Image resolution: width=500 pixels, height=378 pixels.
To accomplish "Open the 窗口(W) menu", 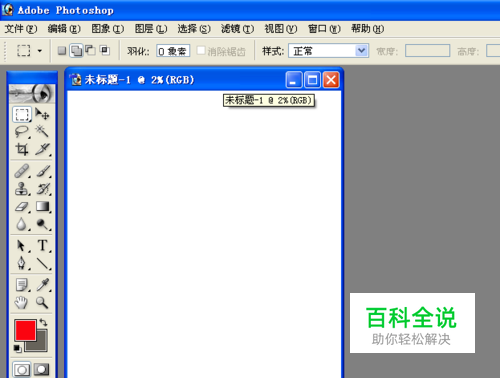I will click(x=324, y=29).
